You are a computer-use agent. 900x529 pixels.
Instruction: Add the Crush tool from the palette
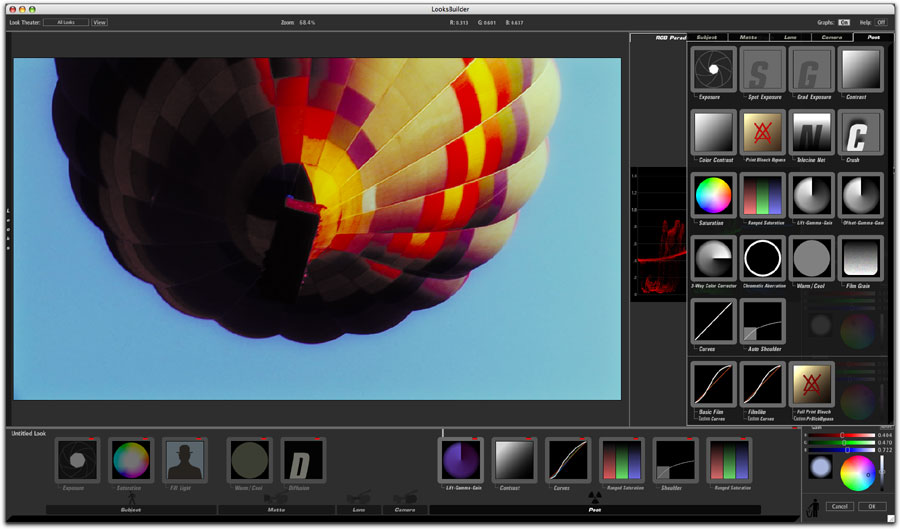coord(860,133)
